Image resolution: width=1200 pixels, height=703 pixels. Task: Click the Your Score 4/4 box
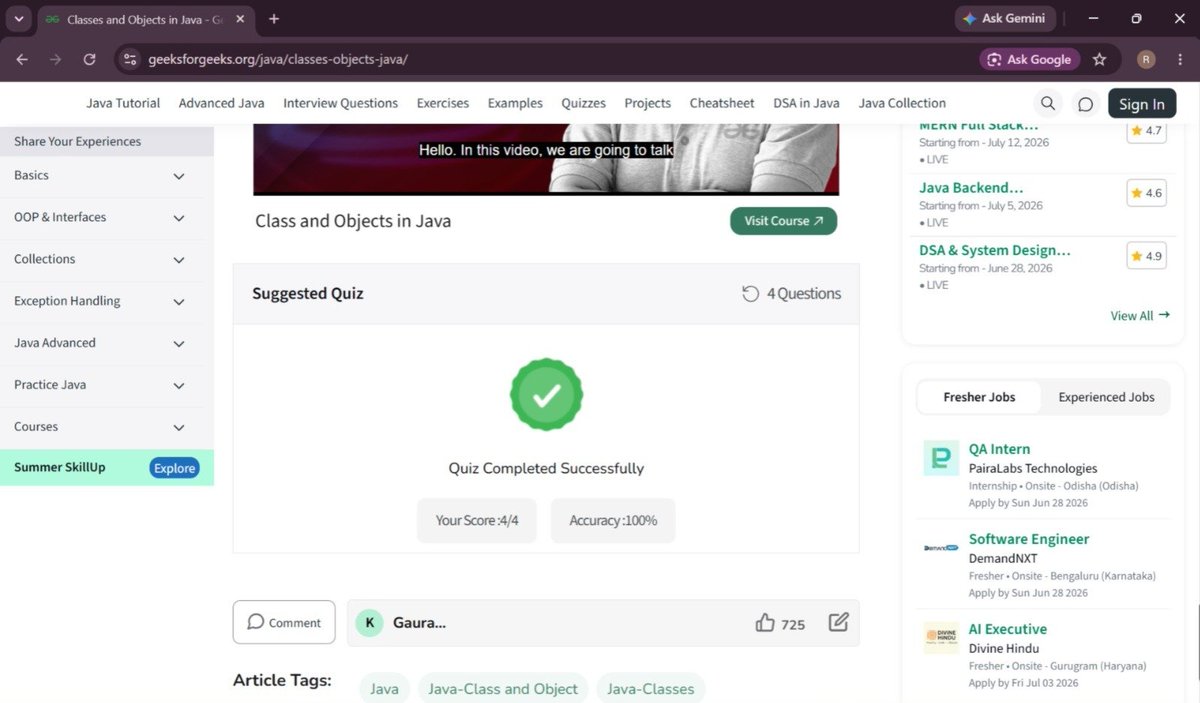coord(477,521)
